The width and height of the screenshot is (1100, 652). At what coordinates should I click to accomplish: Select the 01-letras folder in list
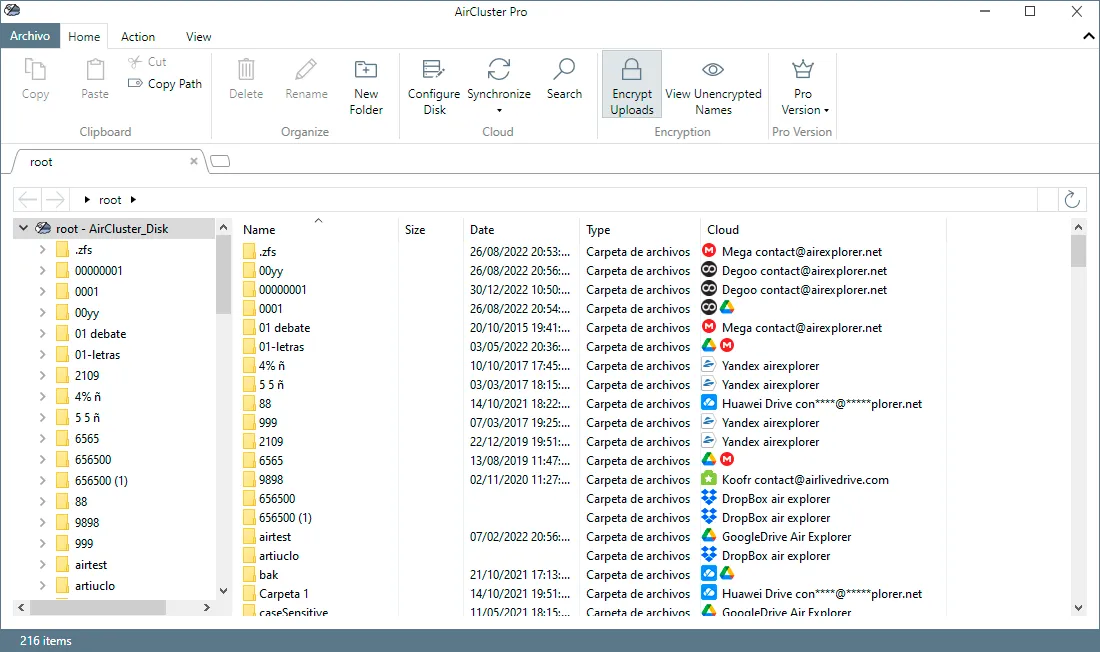tap(281, 347)
